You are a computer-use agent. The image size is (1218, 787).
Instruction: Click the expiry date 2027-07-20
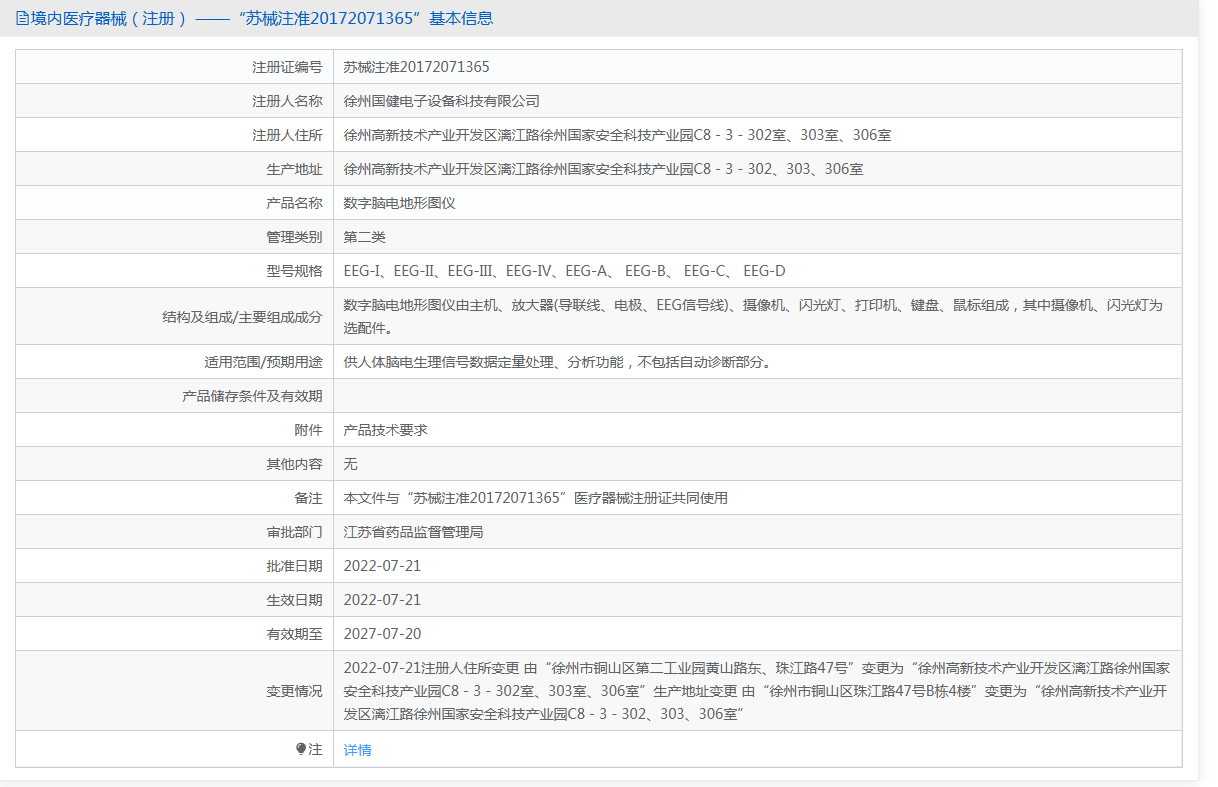[x=382, y=634]
